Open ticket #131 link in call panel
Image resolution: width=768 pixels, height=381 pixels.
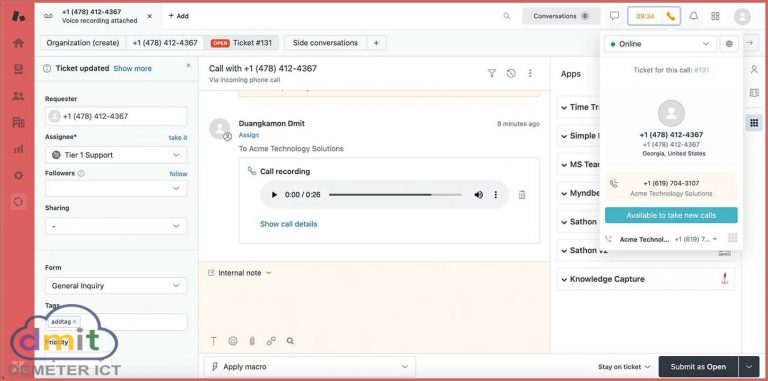coord(702,70)
